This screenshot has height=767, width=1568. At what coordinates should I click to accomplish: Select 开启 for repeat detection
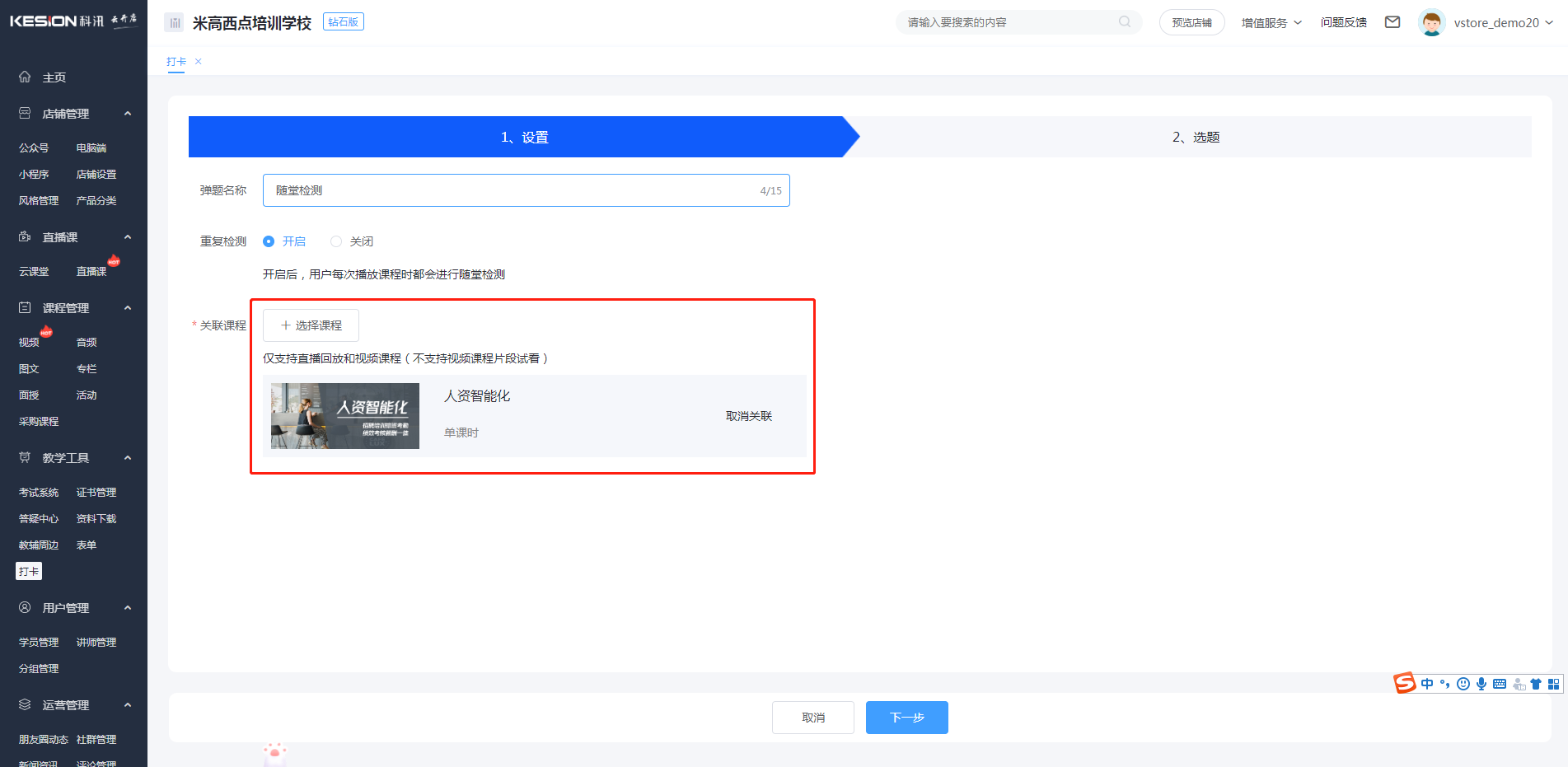pos(269,241)
